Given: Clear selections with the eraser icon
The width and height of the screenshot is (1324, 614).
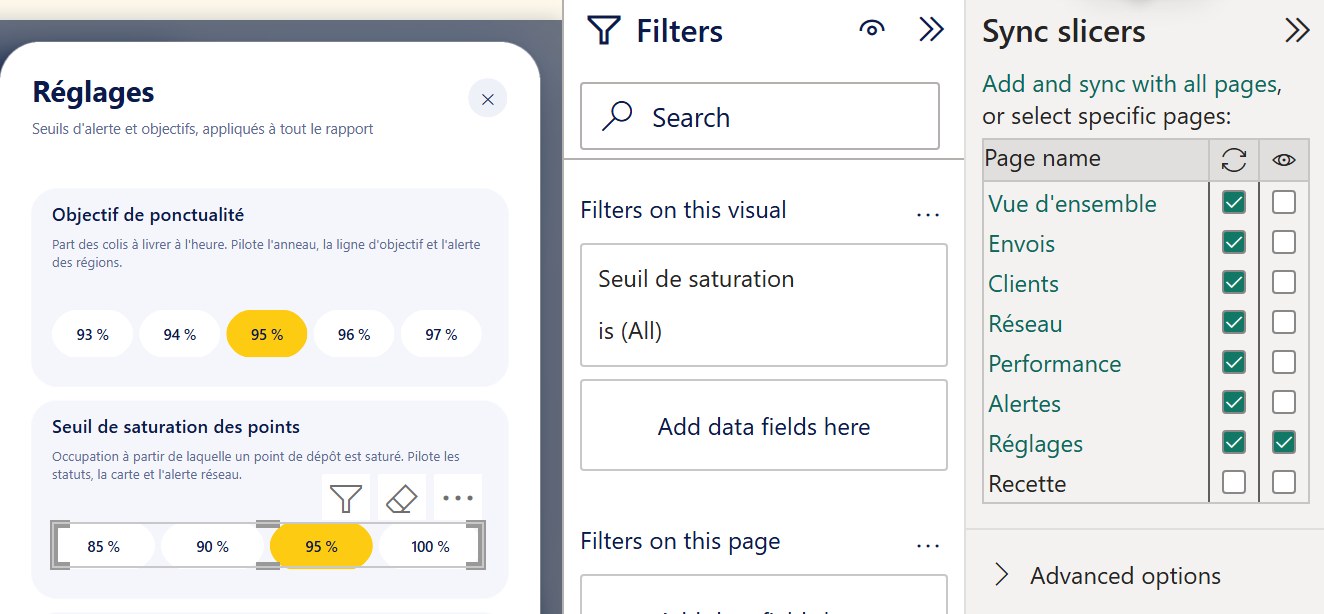Looking at the screenshot, I should point(401,498).
